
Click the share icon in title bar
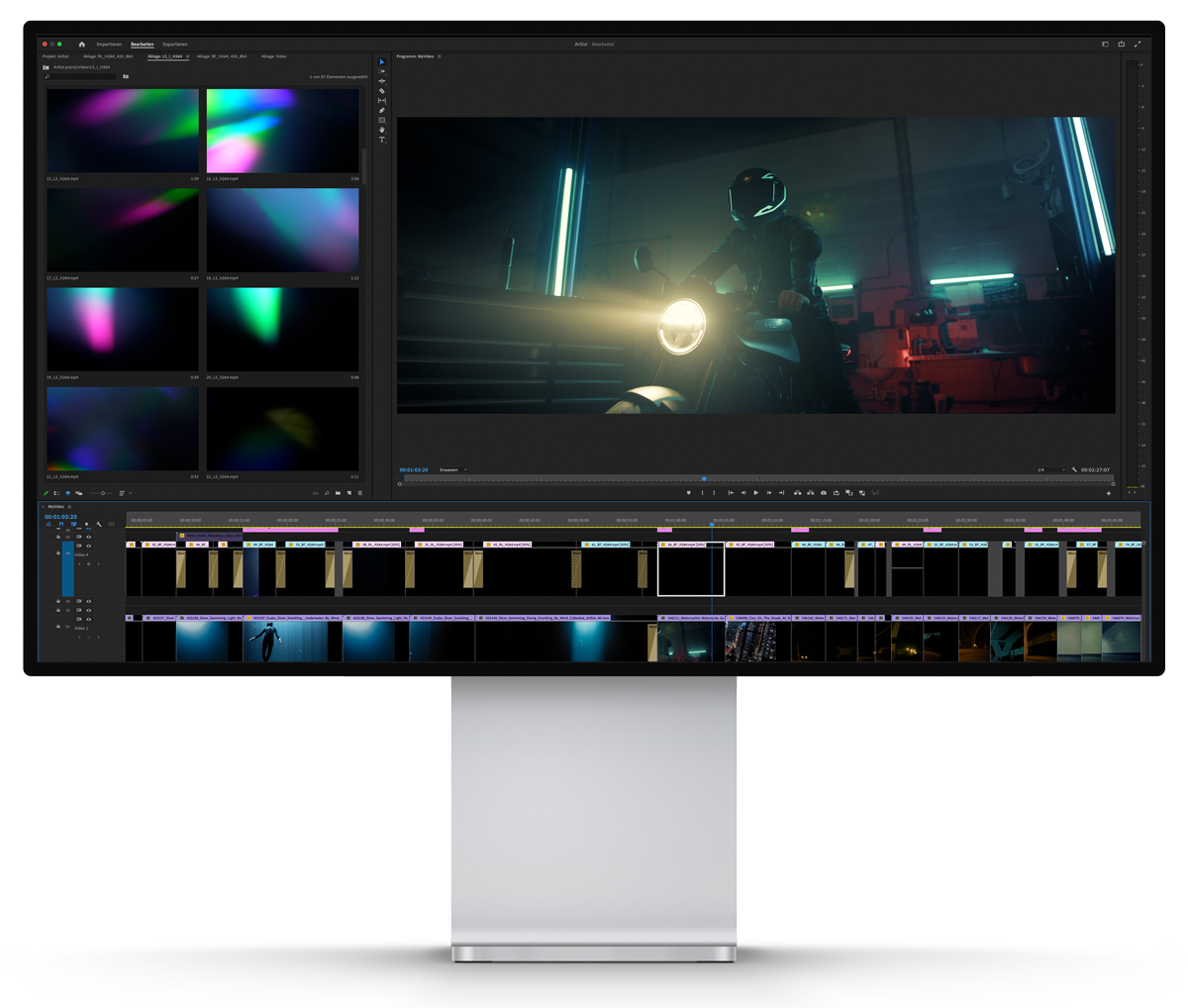(x=1122, y=44)
